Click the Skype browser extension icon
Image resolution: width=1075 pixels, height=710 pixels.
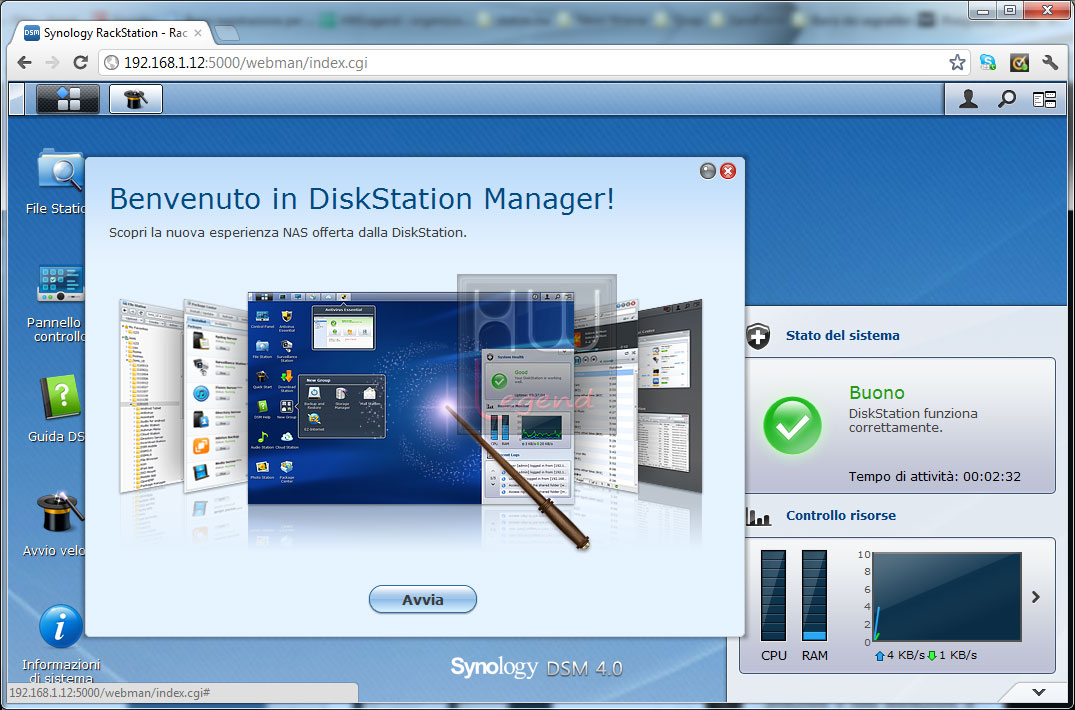pyautogui.click(x=988, y=63)
